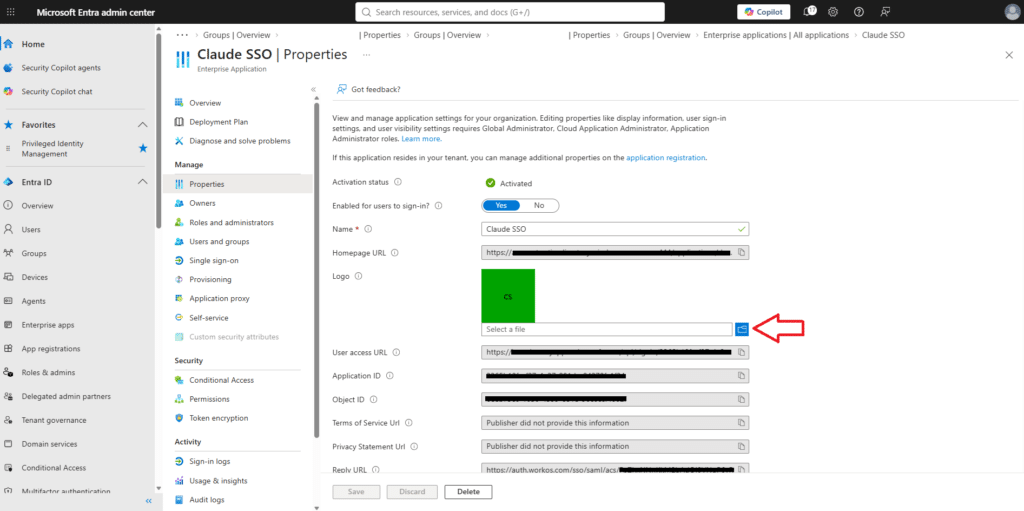Click the Select a file field
The image size is (1024, 511).
[607, 329]
